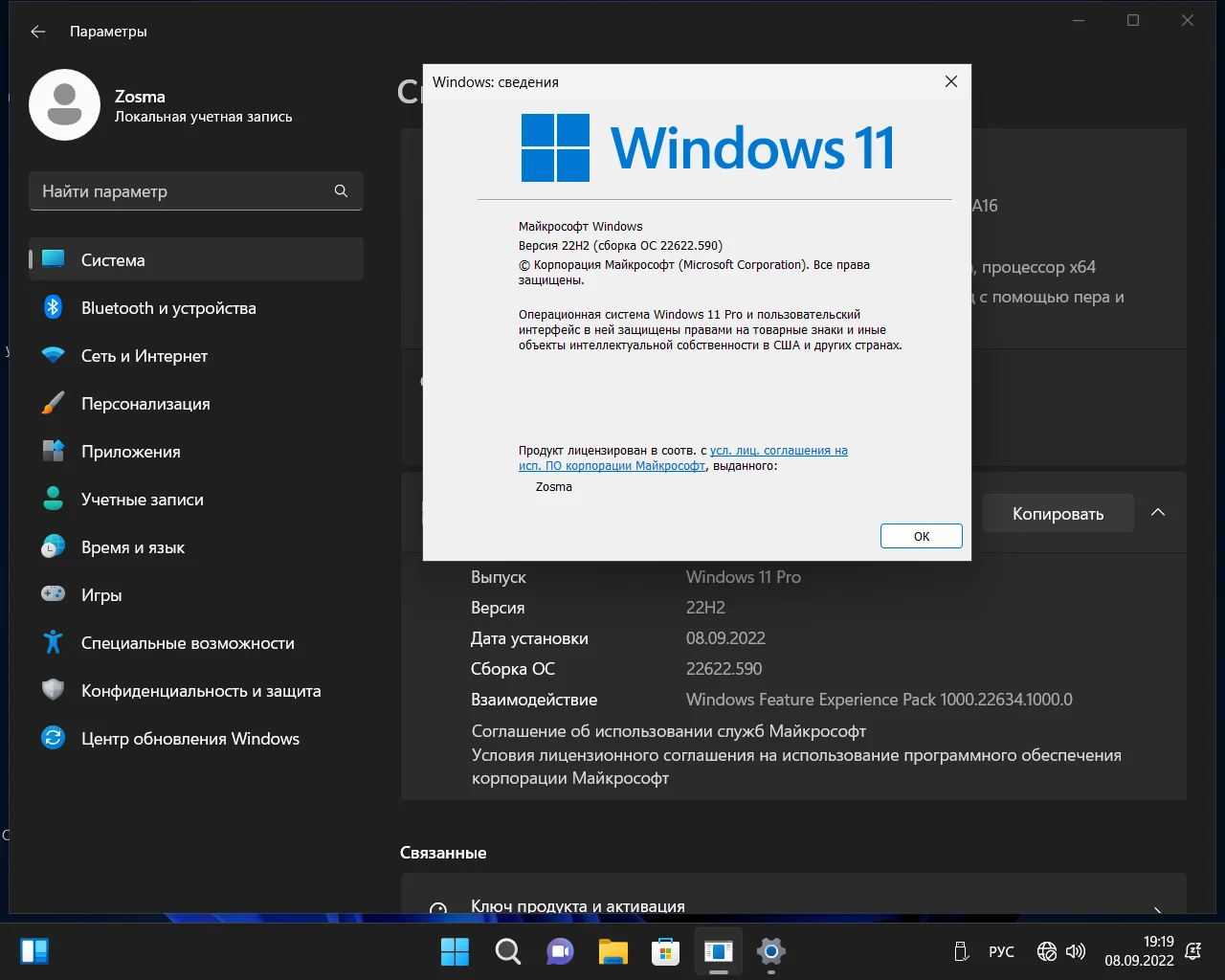Open the Приложения icon in the sidebar
The height and width of the screenshot is (980, 1225).
(54, 451)
